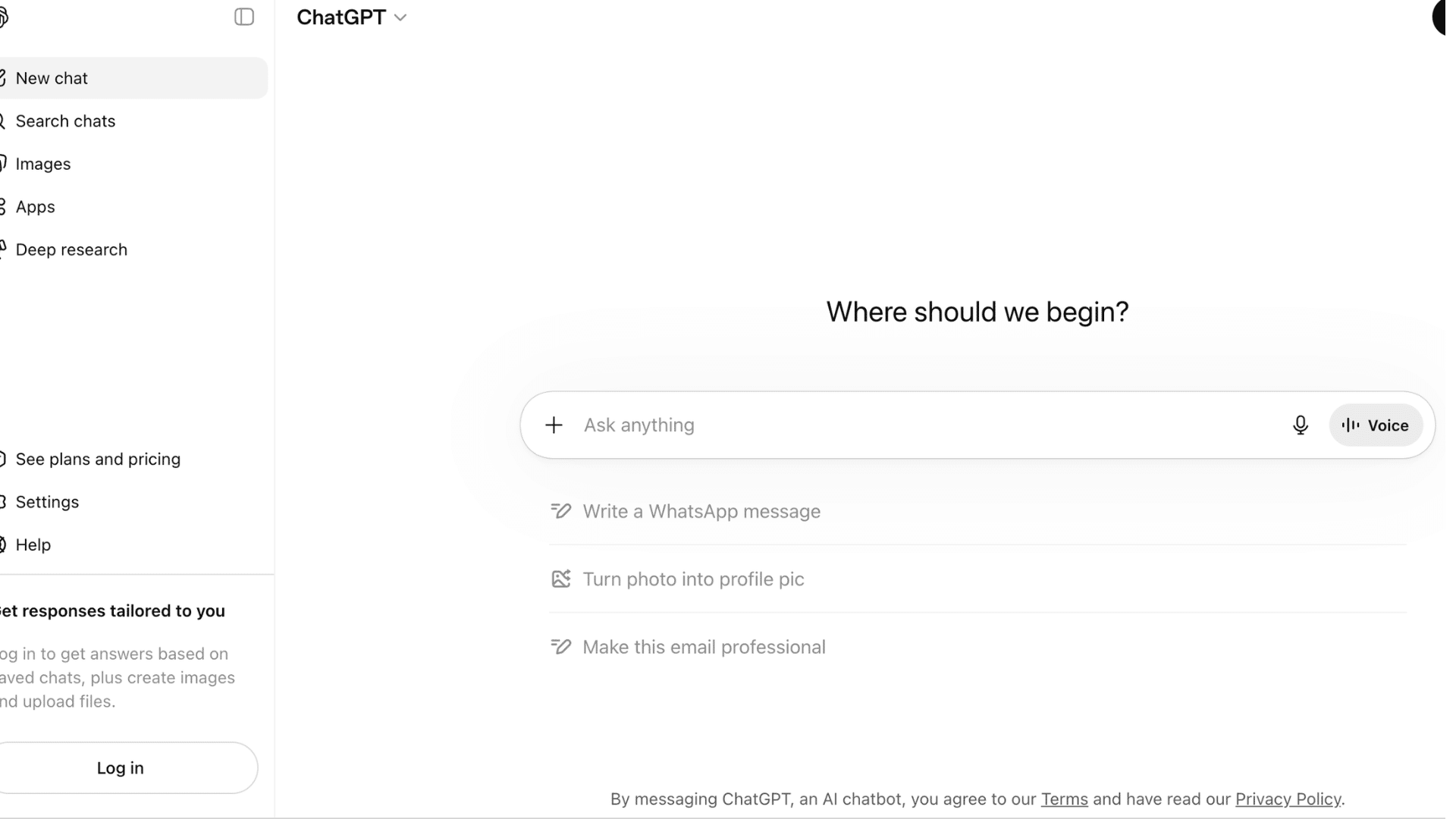The height and width of the screenshot is (819, 1456).
Task: Click the Log in button
Action: (121, 768)
